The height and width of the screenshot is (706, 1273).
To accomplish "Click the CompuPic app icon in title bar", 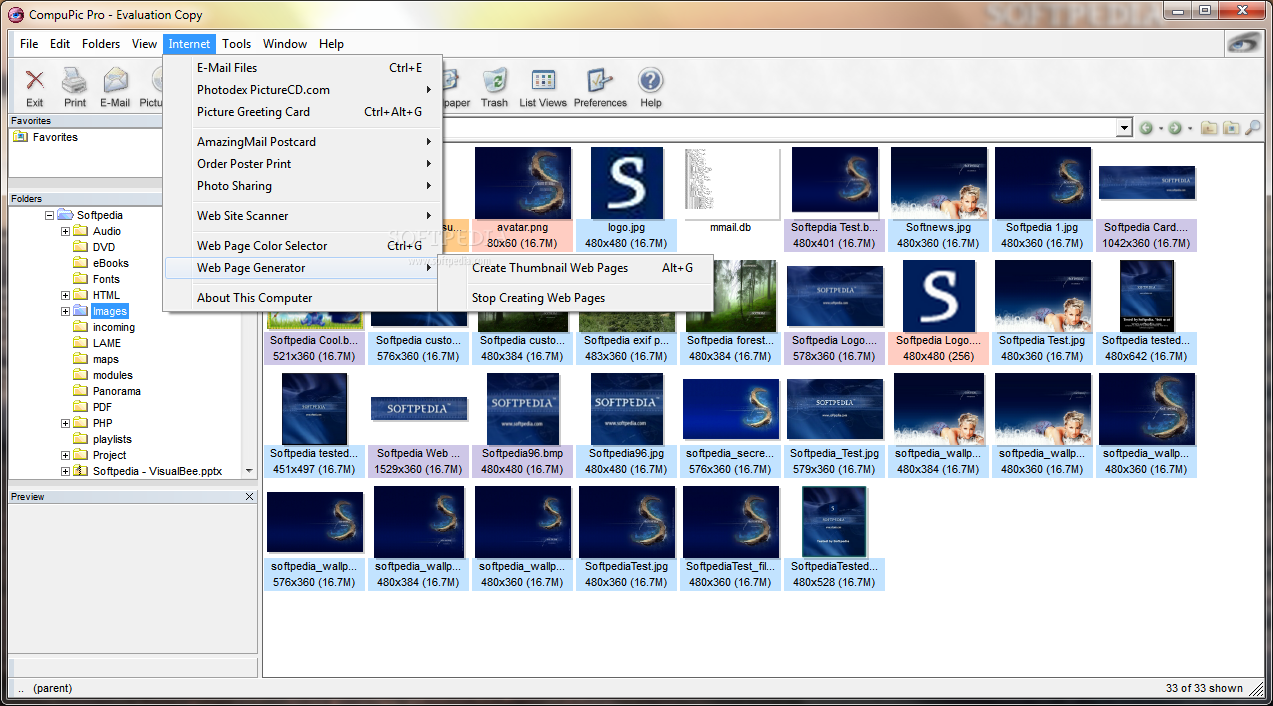I will point(16,14).
